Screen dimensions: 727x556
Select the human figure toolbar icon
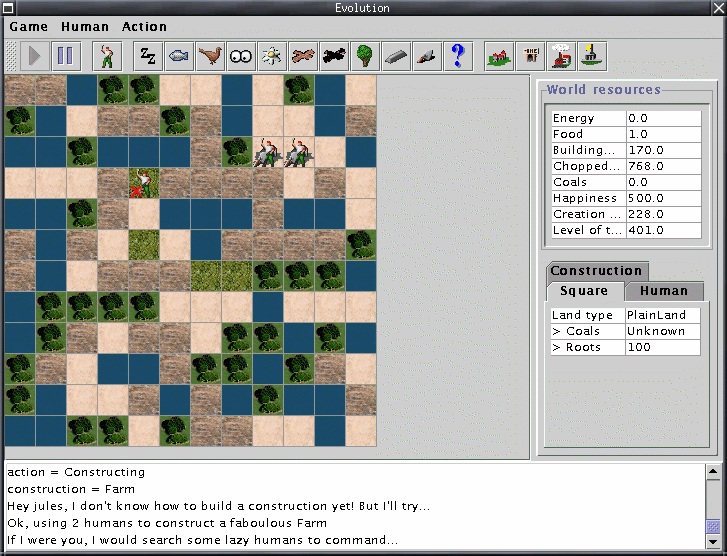106,56
